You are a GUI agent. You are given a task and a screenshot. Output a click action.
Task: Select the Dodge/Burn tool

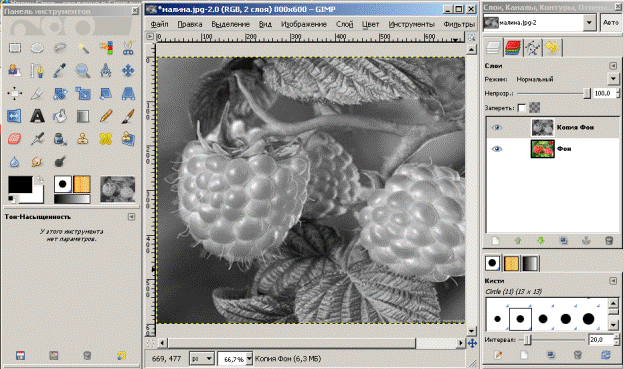[x=60, y=162]
